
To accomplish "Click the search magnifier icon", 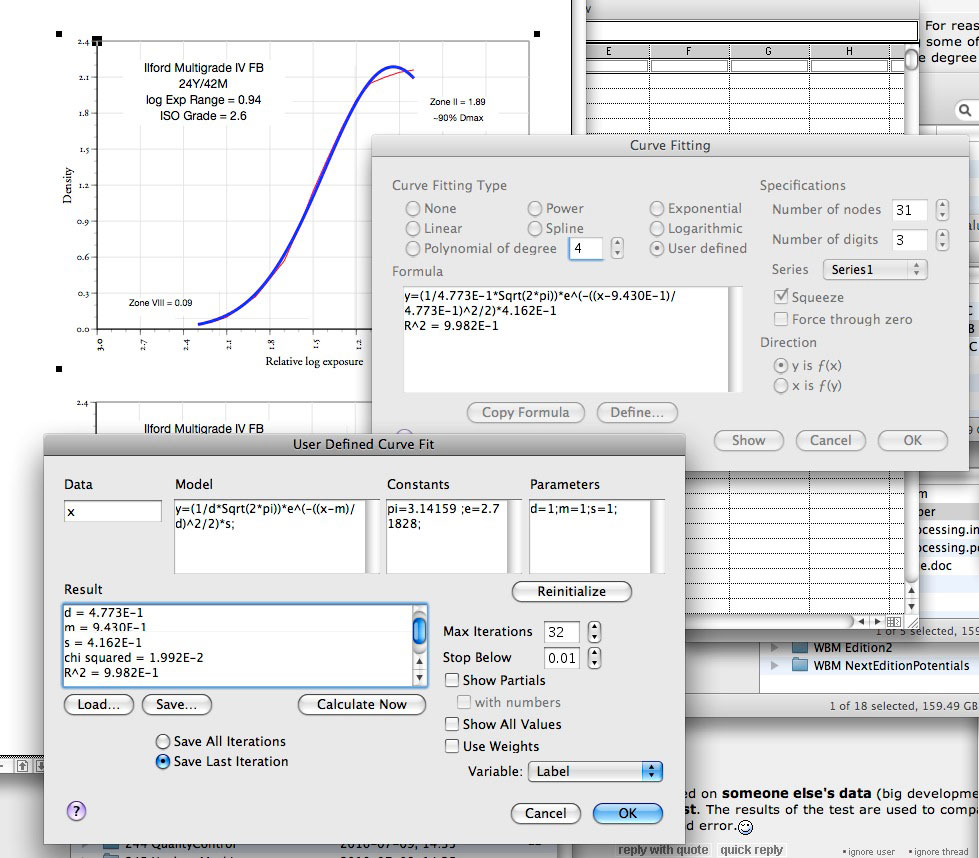I will coord(965,110).
